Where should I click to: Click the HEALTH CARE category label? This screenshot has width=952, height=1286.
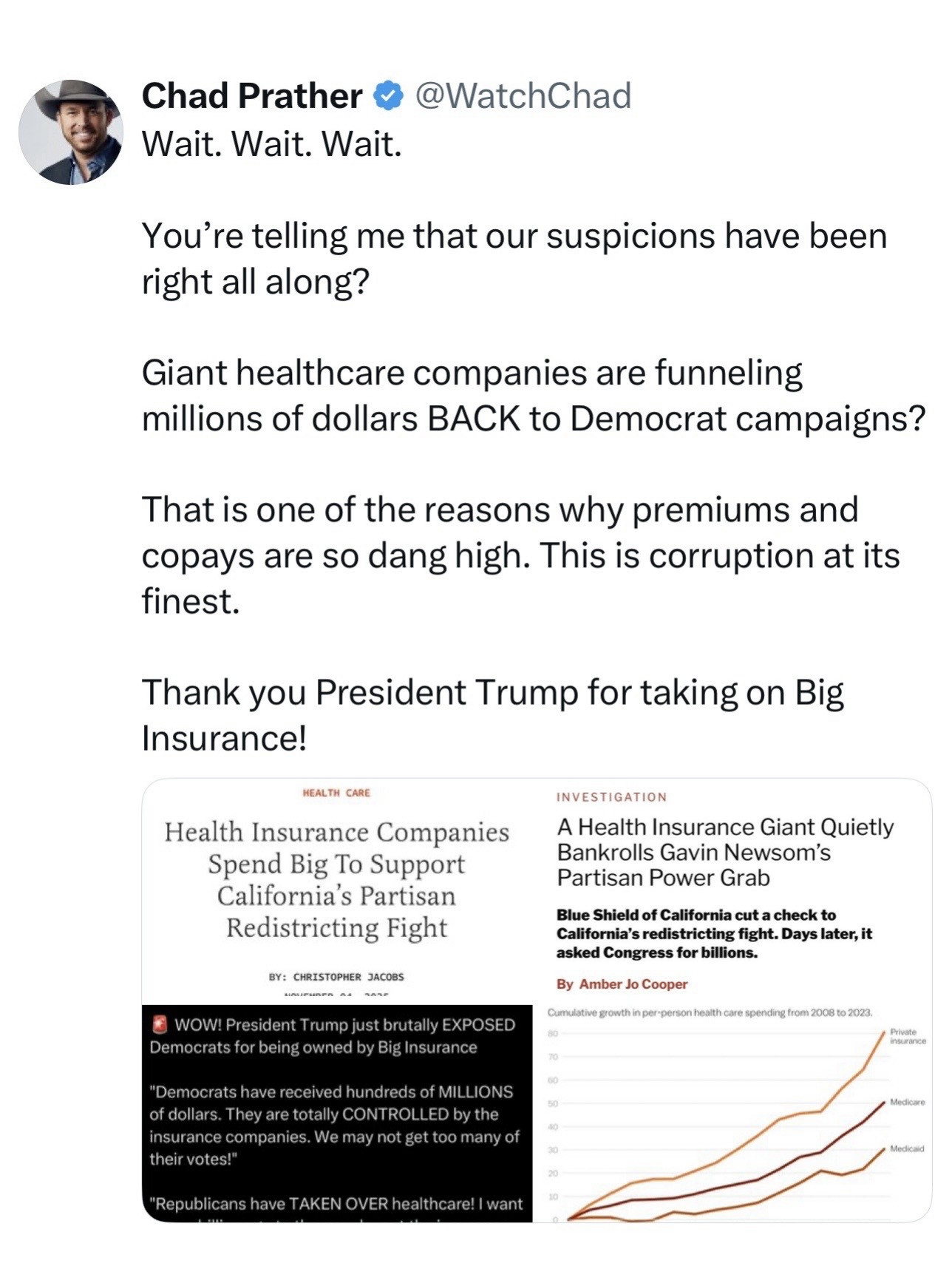336,793
